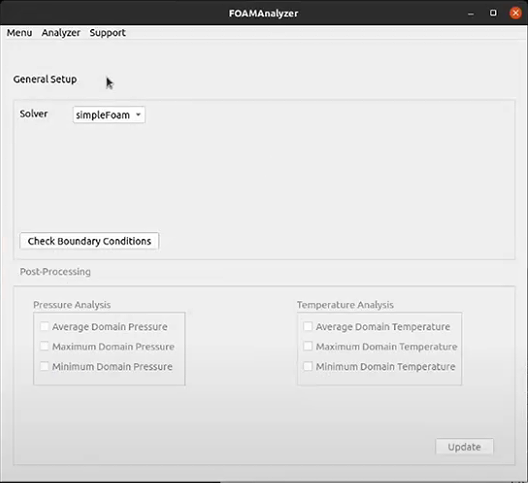Click the Pressure Analysis group title
This screenshot has height=483, width=528.
72,305
